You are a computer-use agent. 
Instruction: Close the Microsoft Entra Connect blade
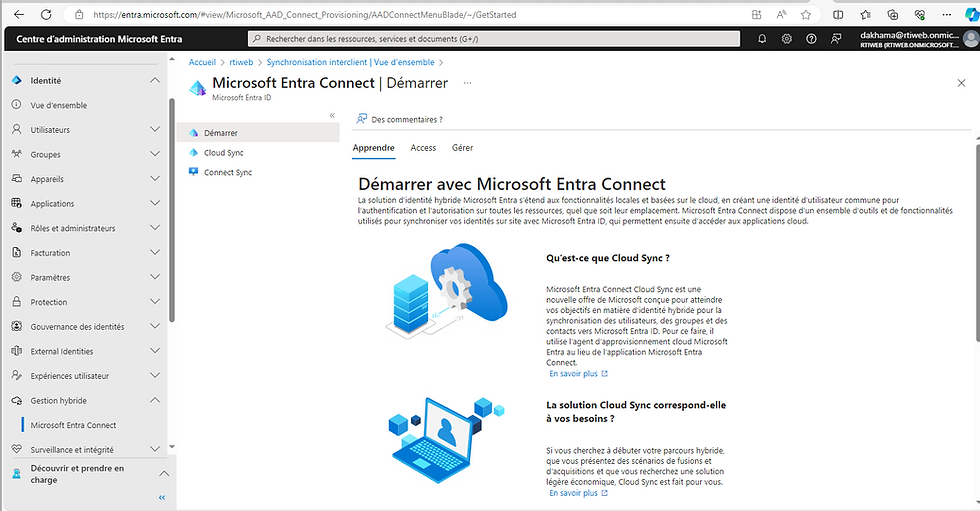tap(961, 83)
